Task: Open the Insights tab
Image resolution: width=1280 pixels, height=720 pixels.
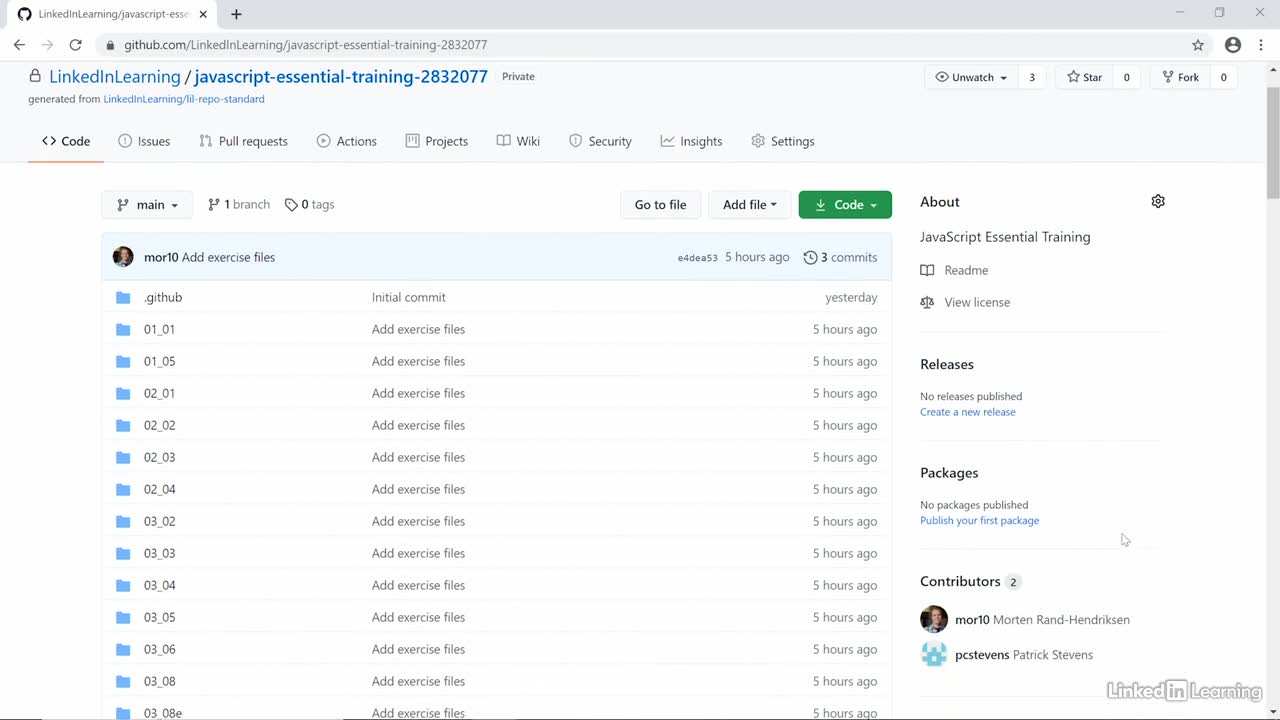Action: [x=691, y=141]
